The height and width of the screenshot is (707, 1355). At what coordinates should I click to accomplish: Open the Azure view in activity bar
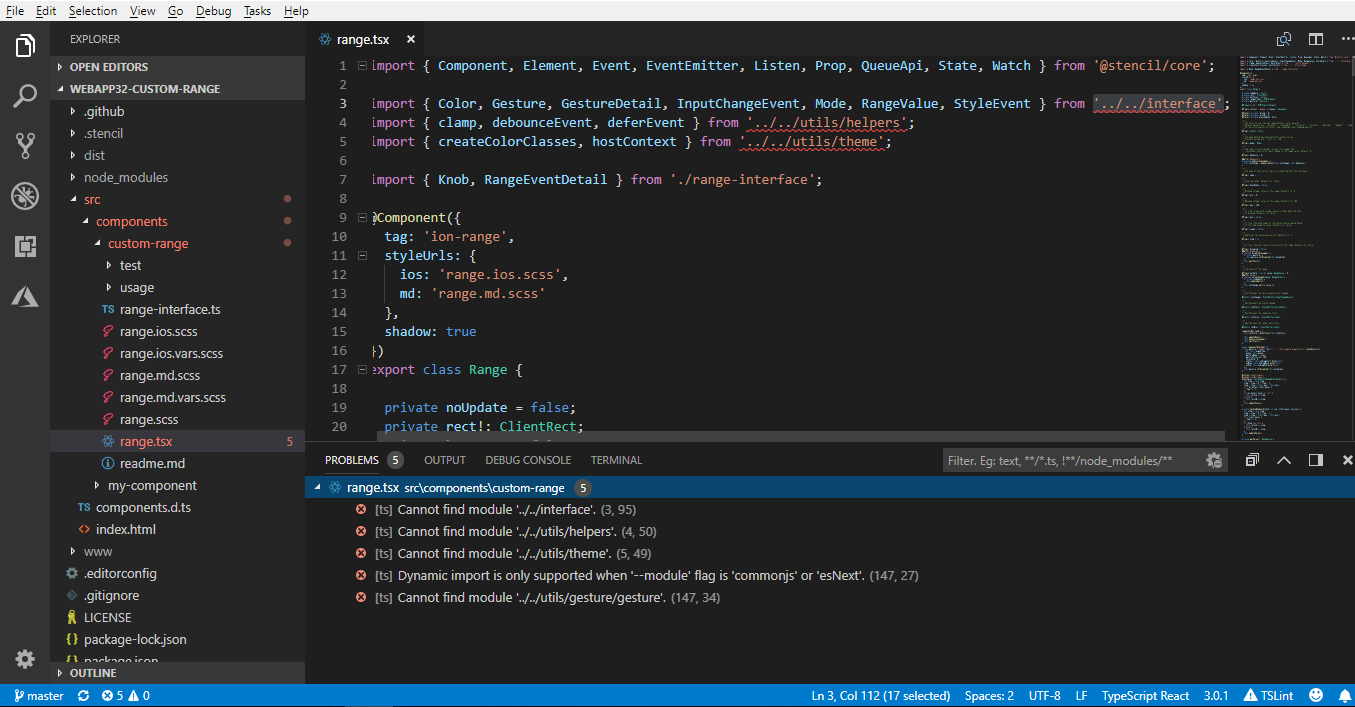[x=25, y=296]
